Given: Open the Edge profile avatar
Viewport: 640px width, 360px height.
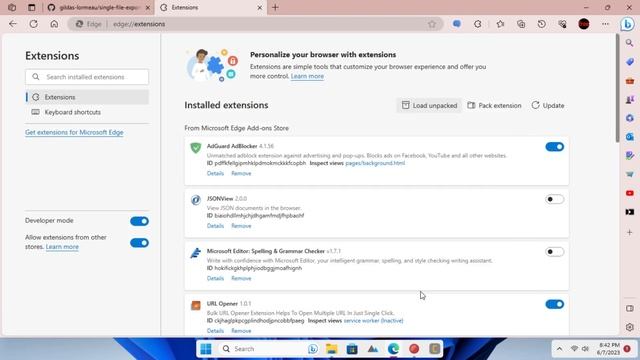Looking at the screenshot, I should tap(584, 24).
